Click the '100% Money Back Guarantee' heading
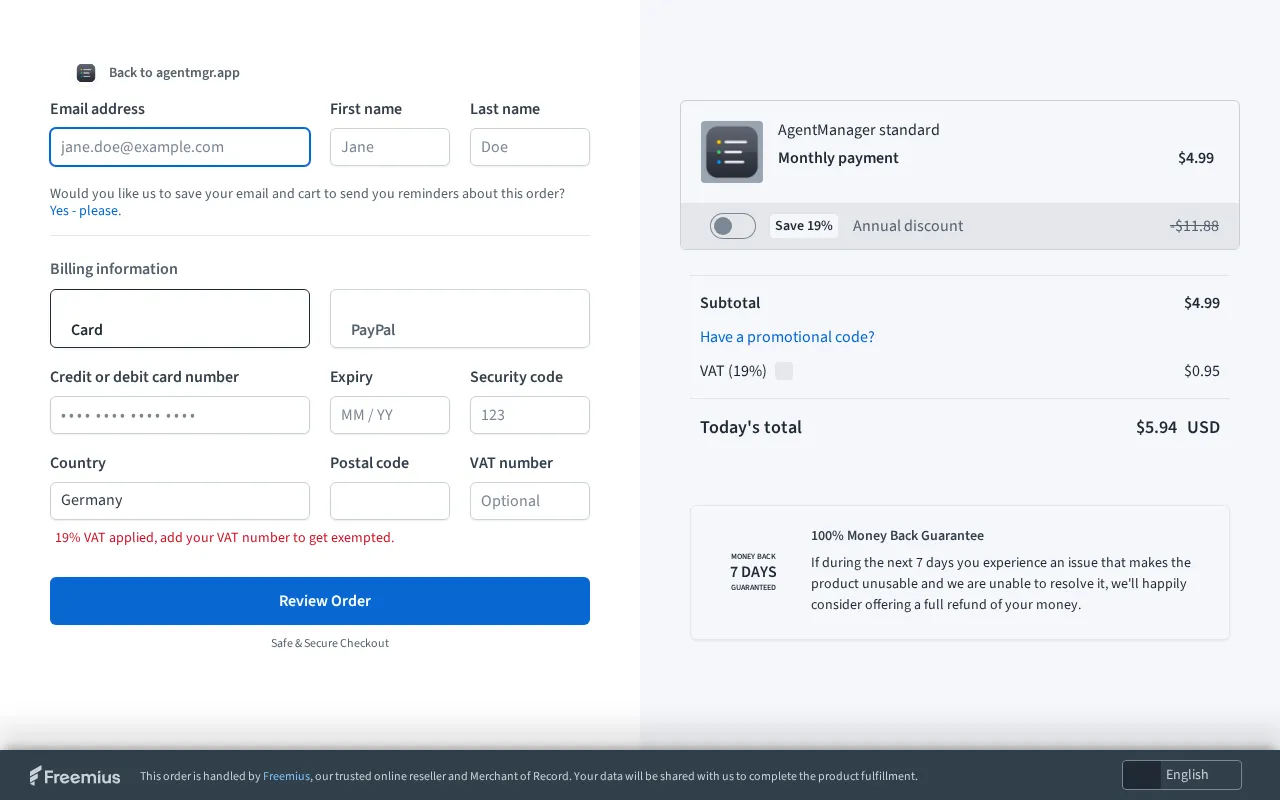1280x800 pixels. click(x=897, y=536)
